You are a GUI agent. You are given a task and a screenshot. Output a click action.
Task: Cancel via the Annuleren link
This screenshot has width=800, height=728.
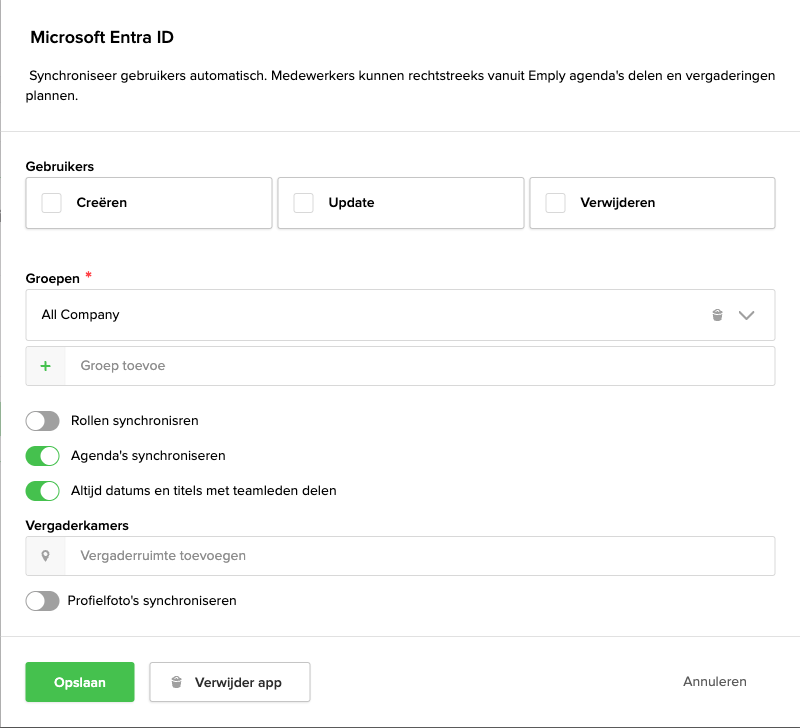click(x=714, y=682)
